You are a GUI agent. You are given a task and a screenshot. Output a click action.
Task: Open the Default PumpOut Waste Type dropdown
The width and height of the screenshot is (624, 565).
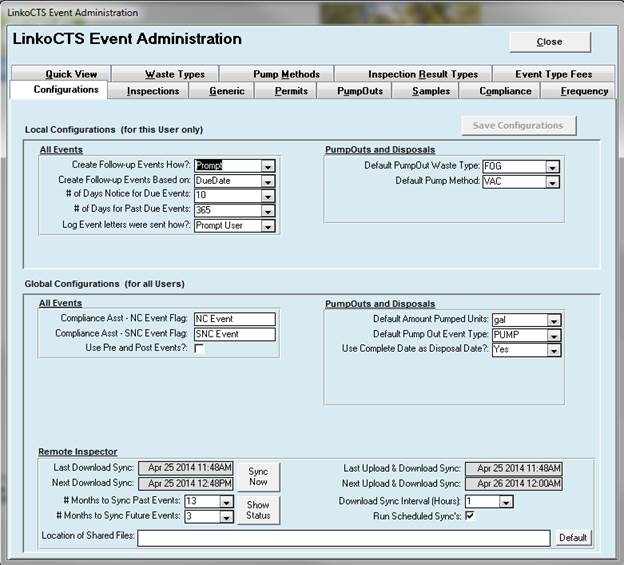(x=552, y=166)
